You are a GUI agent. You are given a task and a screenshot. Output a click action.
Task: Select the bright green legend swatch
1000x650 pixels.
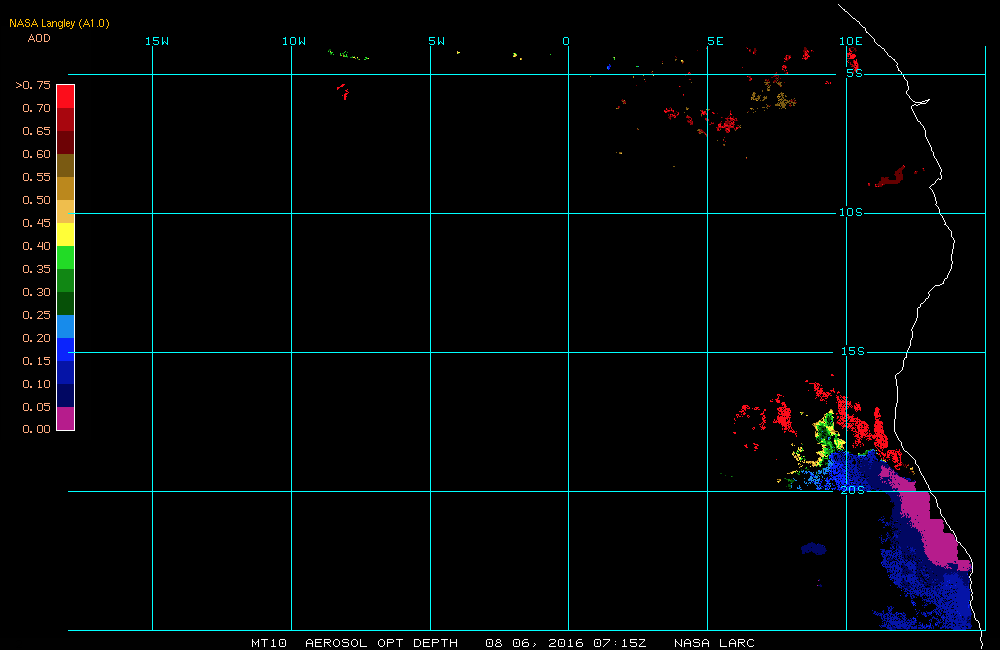click(65, 257)
